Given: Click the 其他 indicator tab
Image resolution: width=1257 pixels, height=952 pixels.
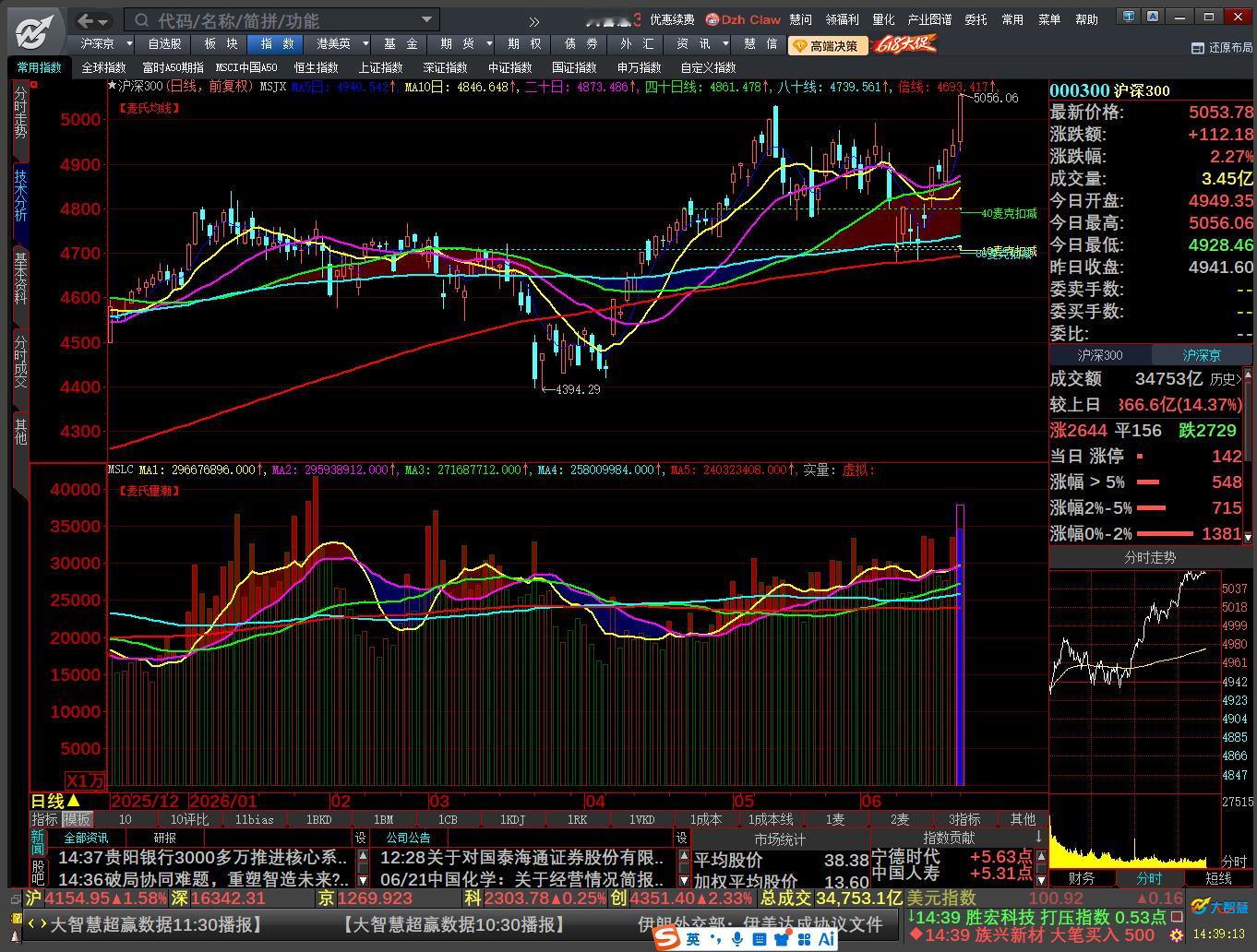Looking at the screenshot, I should [x=1023, y=819].
